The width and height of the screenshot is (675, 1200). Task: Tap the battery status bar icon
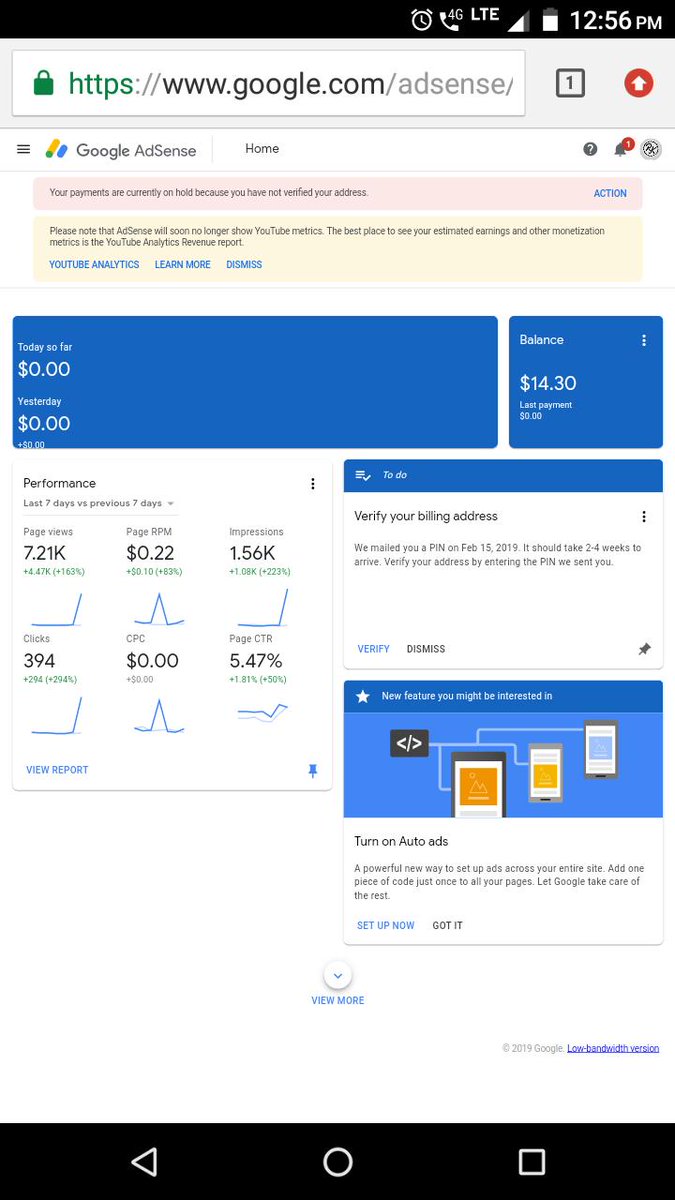tap(549, 19)
